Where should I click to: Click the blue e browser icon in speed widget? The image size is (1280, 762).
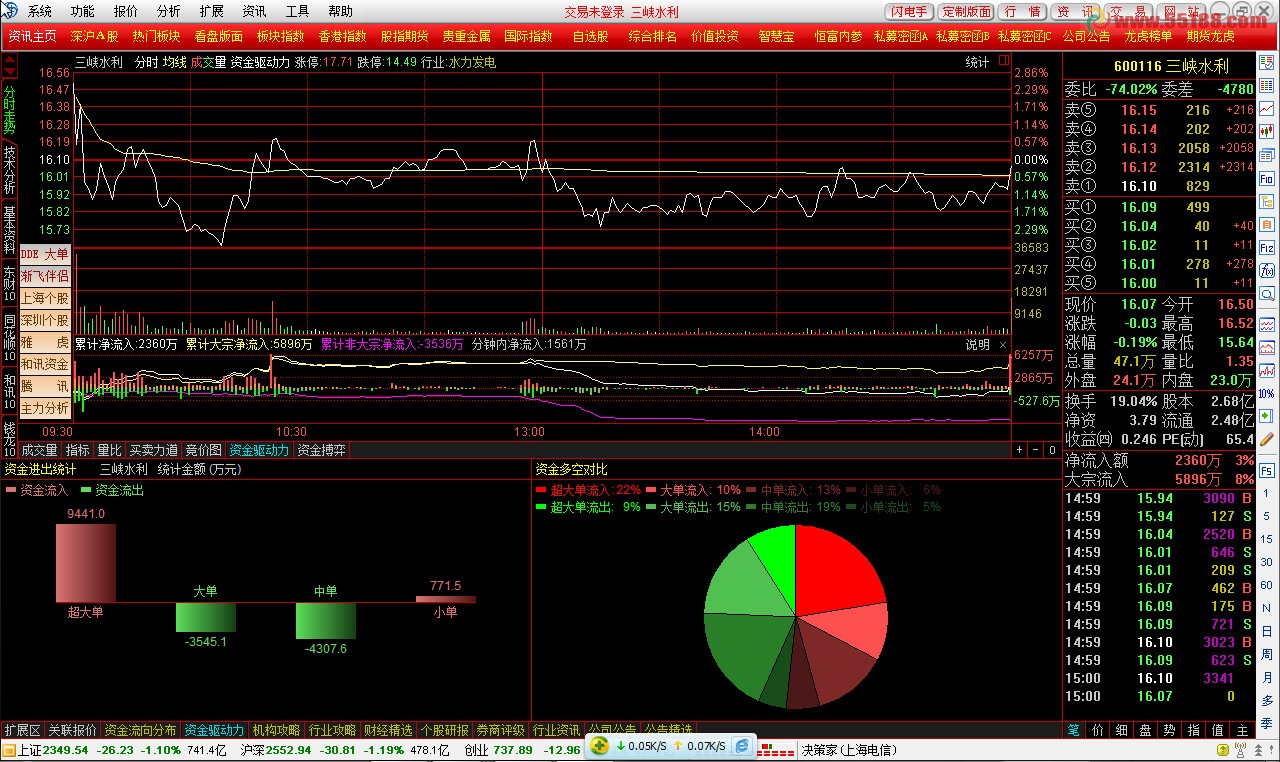pos(743,746)
